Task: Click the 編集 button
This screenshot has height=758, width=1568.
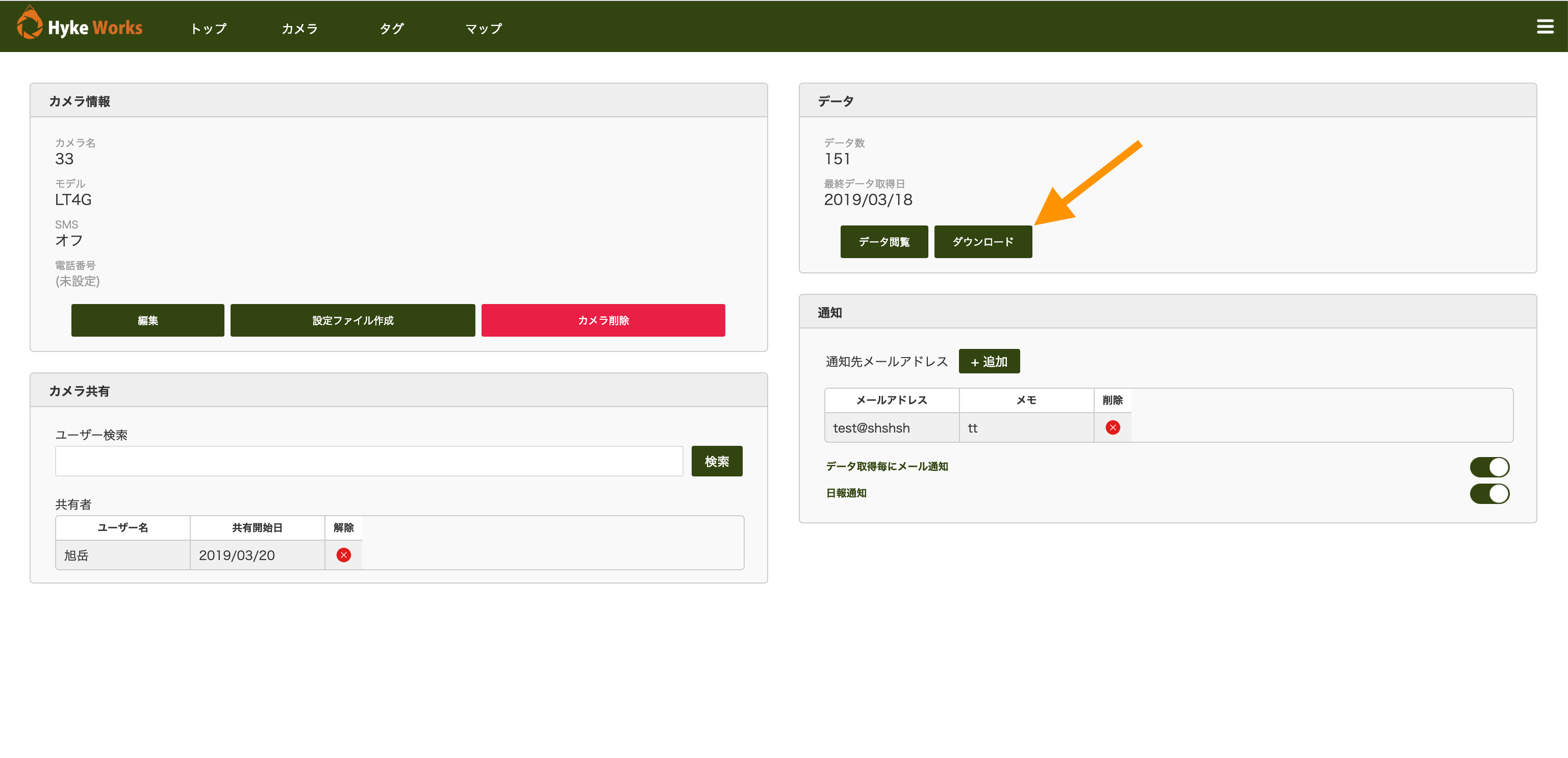Action: [x=147, y=320]
